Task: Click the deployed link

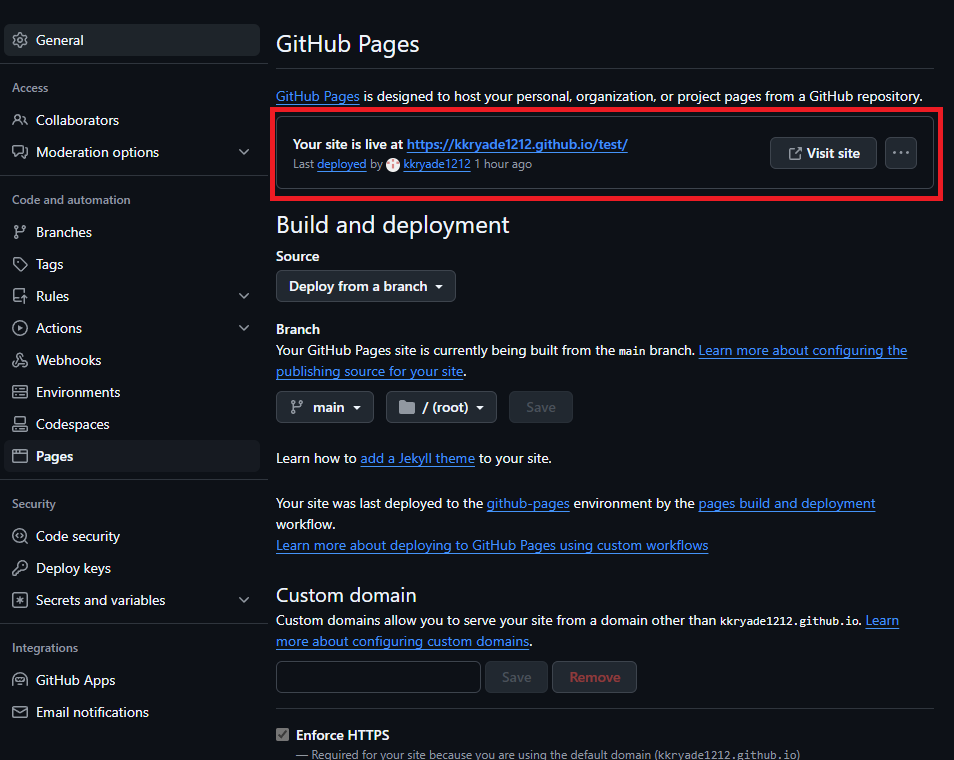Action: pos(341,164)
